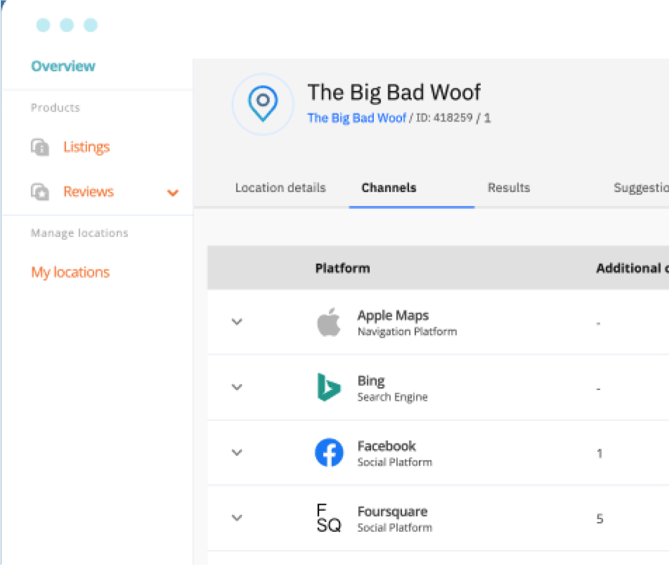The image size is (669, 565).
Task: Open Reviews in the sidebar
Action: 88,192
